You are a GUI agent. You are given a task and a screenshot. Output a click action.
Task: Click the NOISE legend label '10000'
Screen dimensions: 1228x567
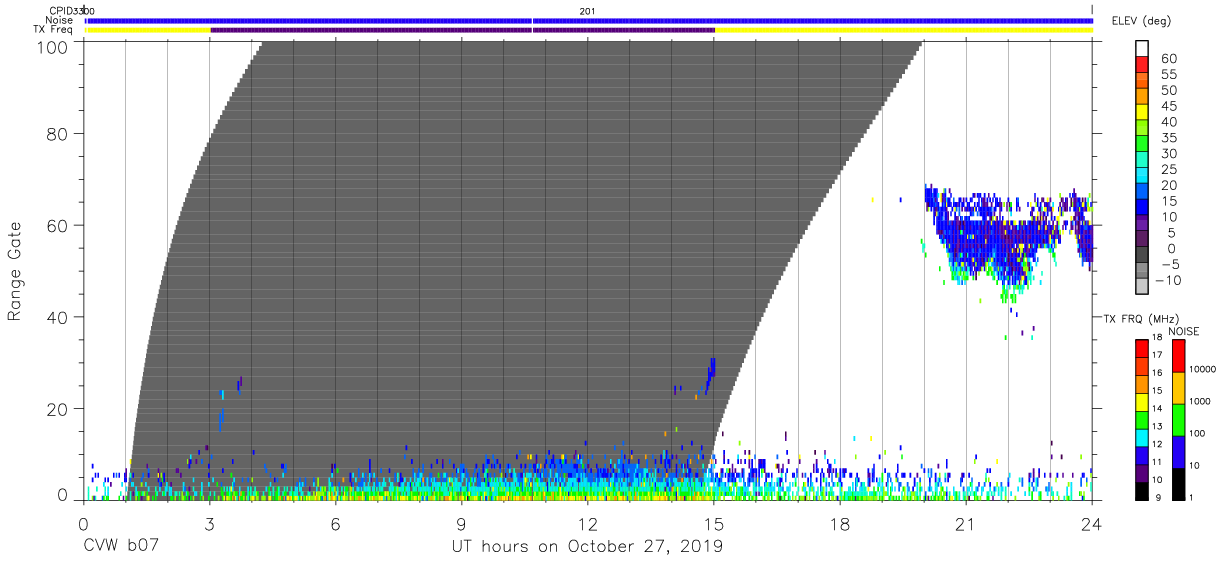coord(1203,369)
